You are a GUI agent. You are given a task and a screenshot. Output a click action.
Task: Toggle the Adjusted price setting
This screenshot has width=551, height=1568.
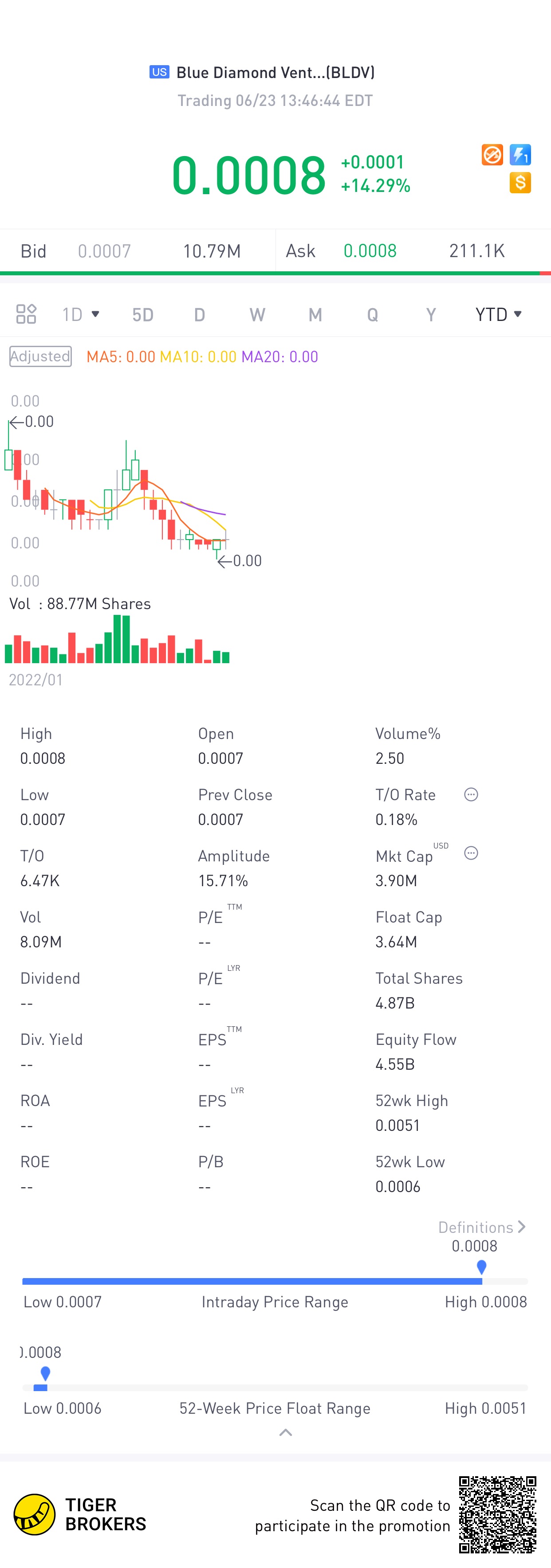point(40,357)
